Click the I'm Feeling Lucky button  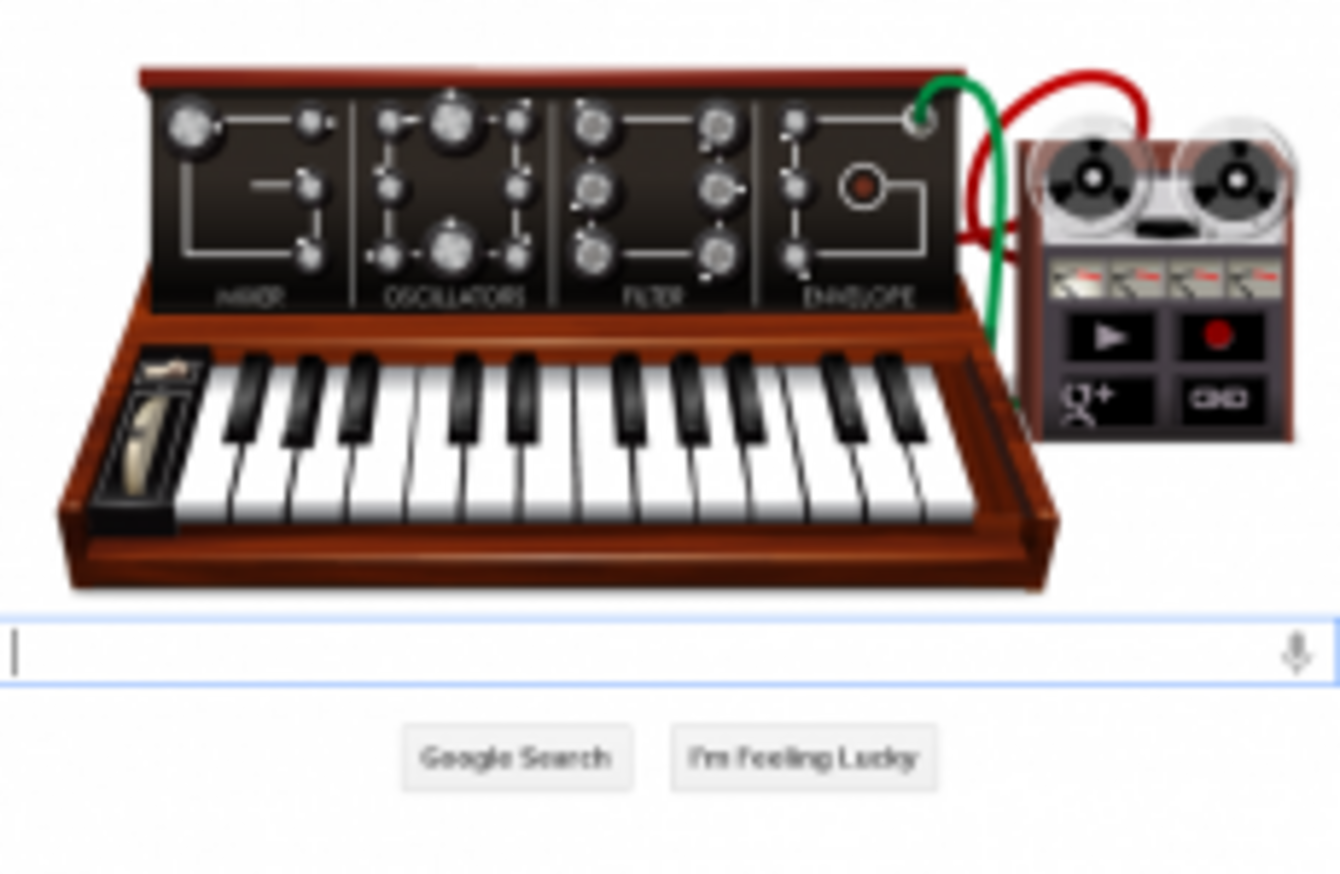coord(804,758)
